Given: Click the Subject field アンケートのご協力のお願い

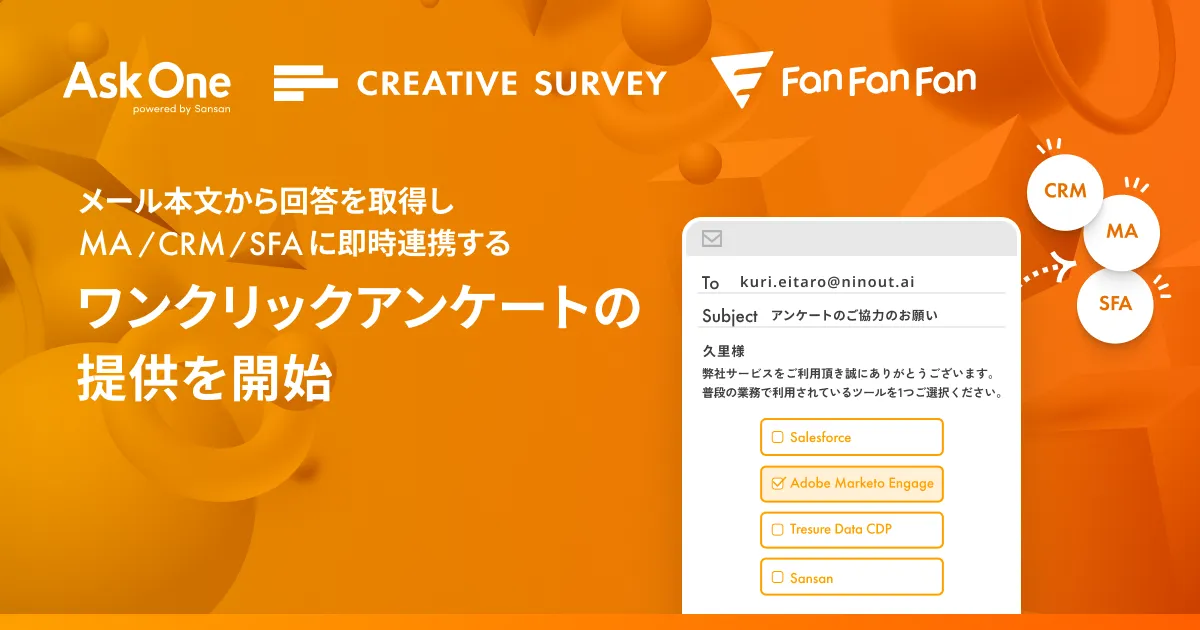Looking at the screenshot, I should (854, 316).
